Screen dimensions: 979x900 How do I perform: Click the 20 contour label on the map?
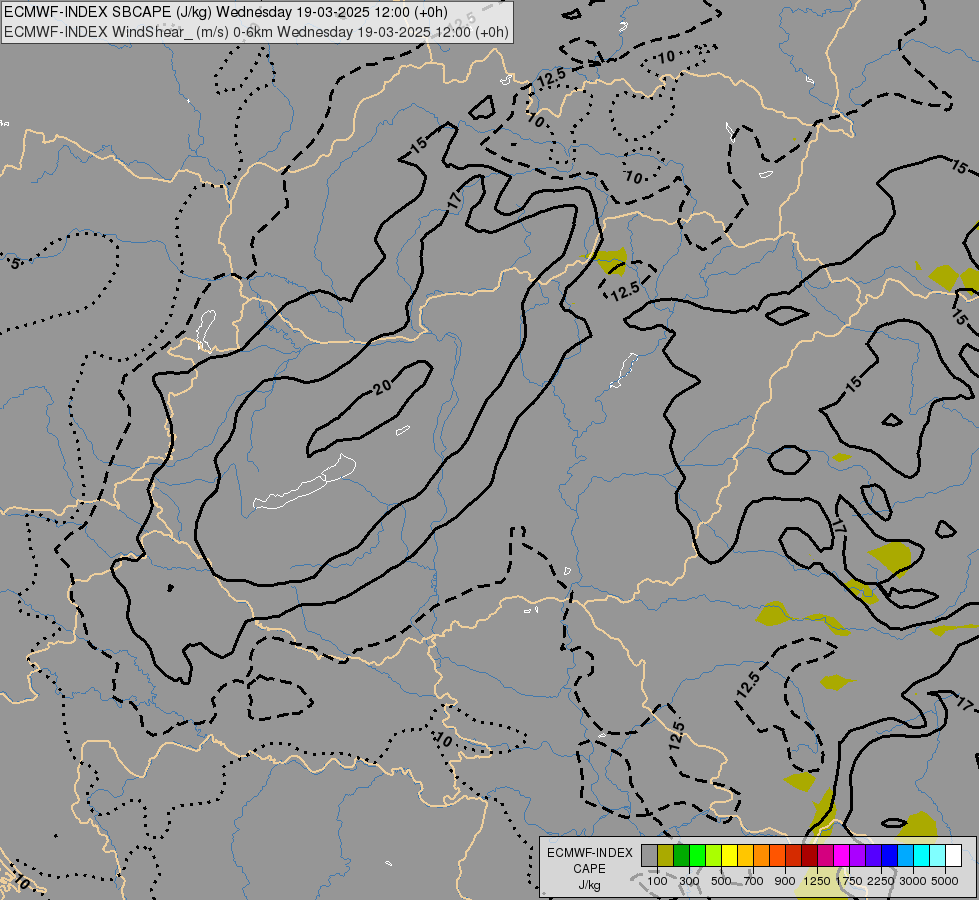pyautogui.click(x=383, y=387)
